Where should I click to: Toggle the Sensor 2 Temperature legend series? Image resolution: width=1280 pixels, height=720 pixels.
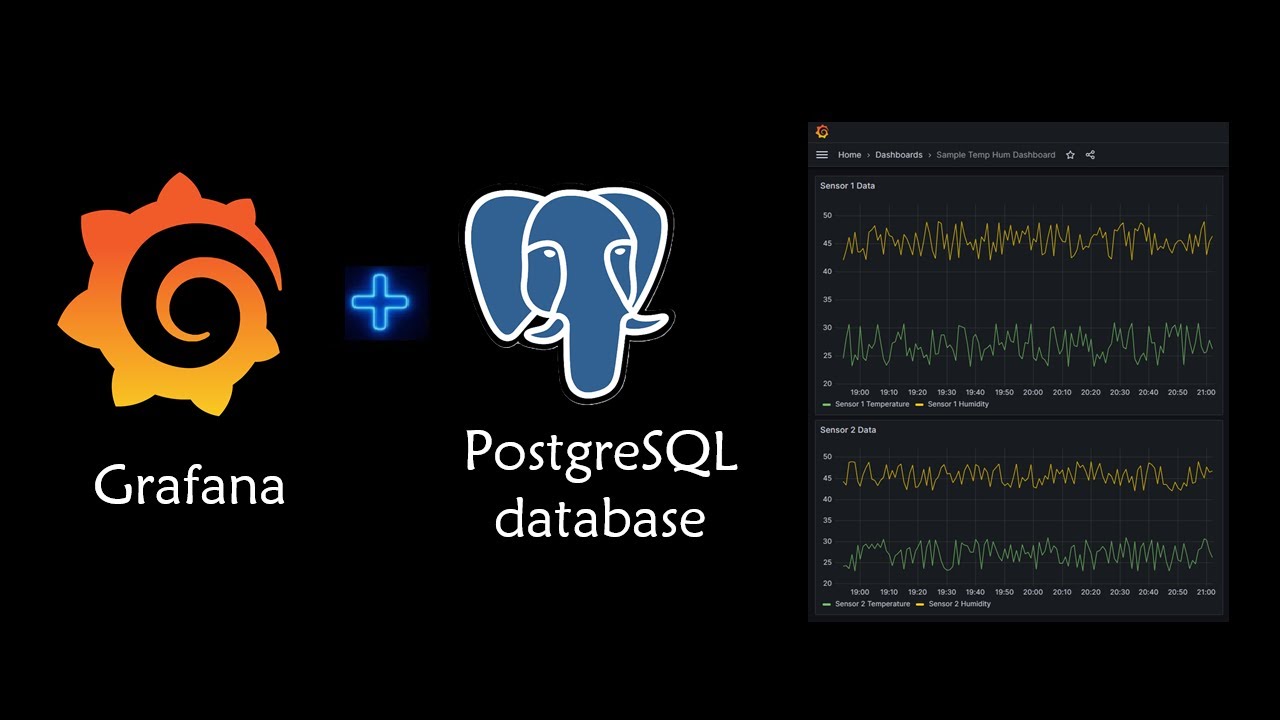click(x=866, y=604)
